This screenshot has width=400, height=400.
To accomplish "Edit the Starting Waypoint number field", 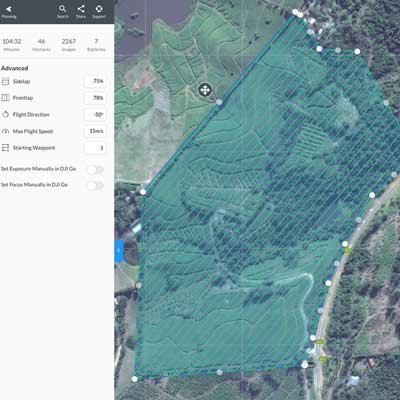I will [95, 148].
